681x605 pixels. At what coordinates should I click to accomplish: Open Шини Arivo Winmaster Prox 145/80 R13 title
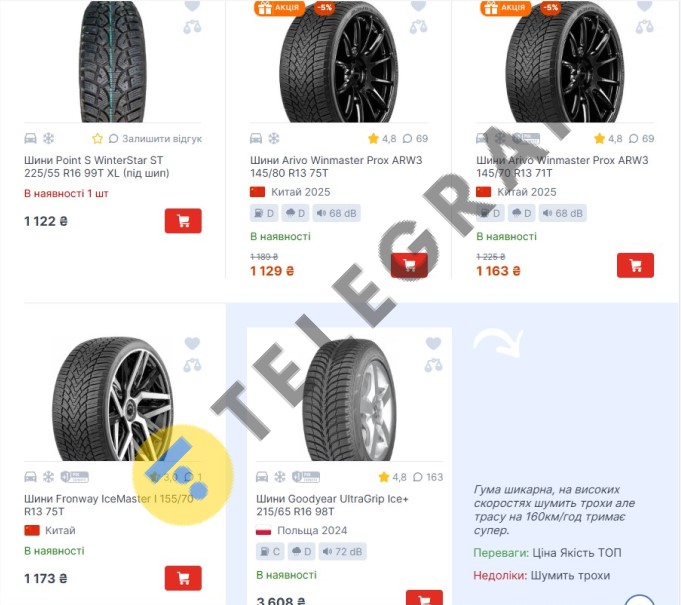[x=336, y=166]
